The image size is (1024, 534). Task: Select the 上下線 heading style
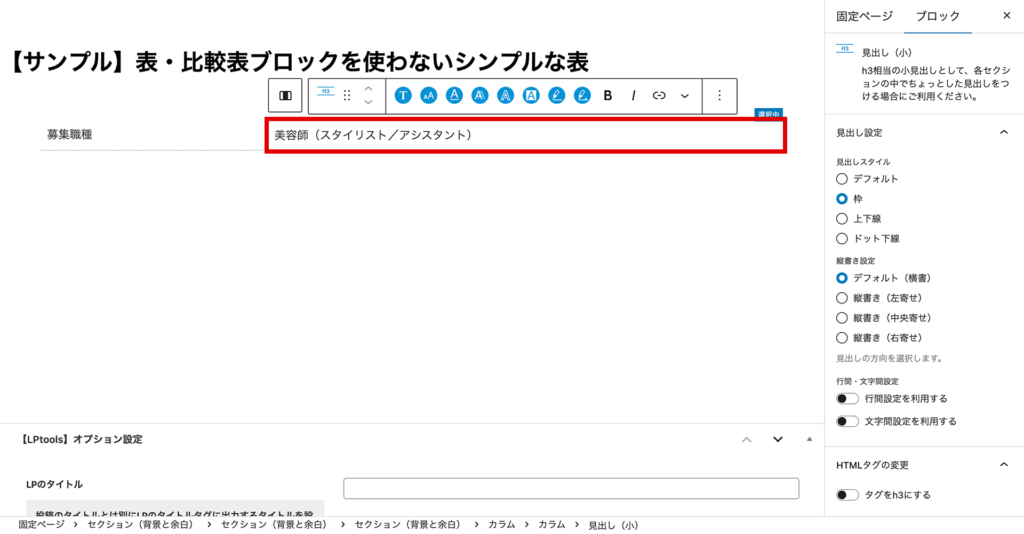coord(842,218)
